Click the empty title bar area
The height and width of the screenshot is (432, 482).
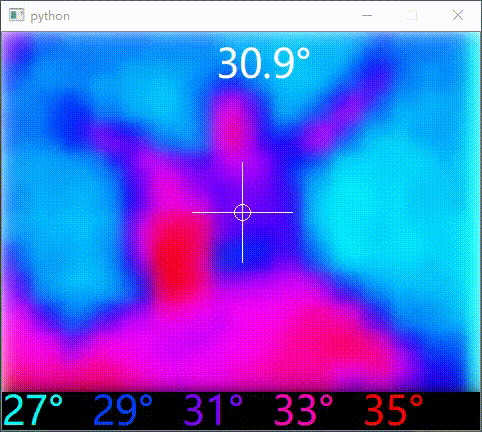pos(213,15)
